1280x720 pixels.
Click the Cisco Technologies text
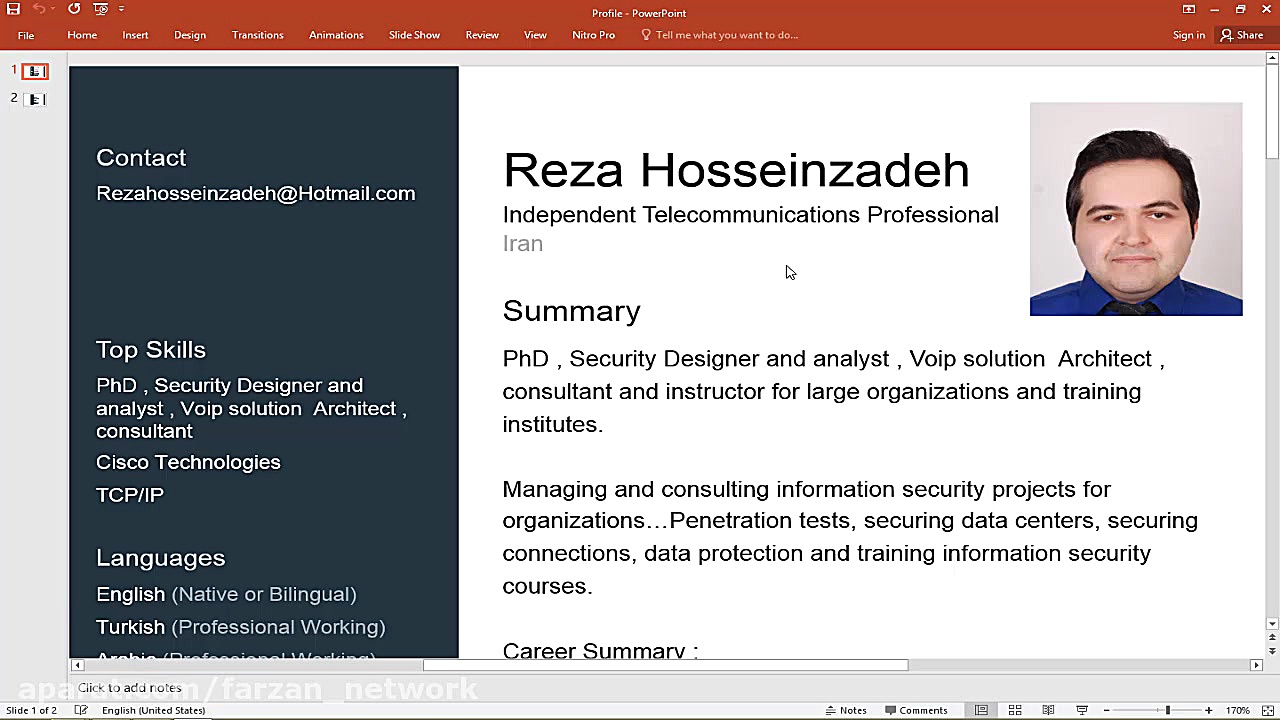(x=188, y=462)
